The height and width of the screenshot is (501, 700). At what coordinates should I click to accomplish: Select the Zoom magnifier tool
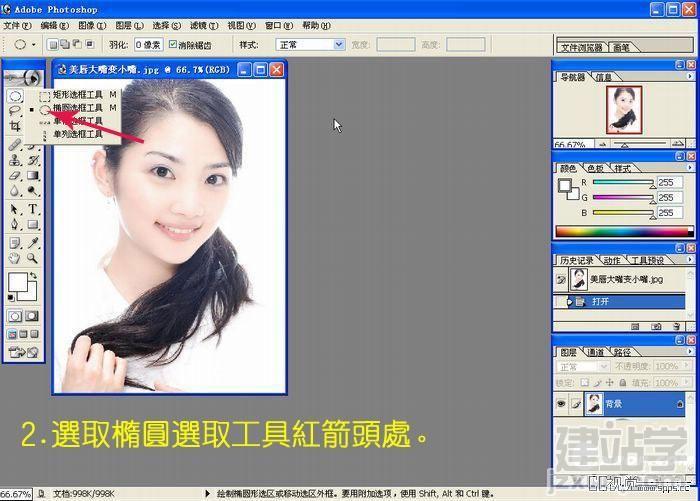tap(33, 258)
